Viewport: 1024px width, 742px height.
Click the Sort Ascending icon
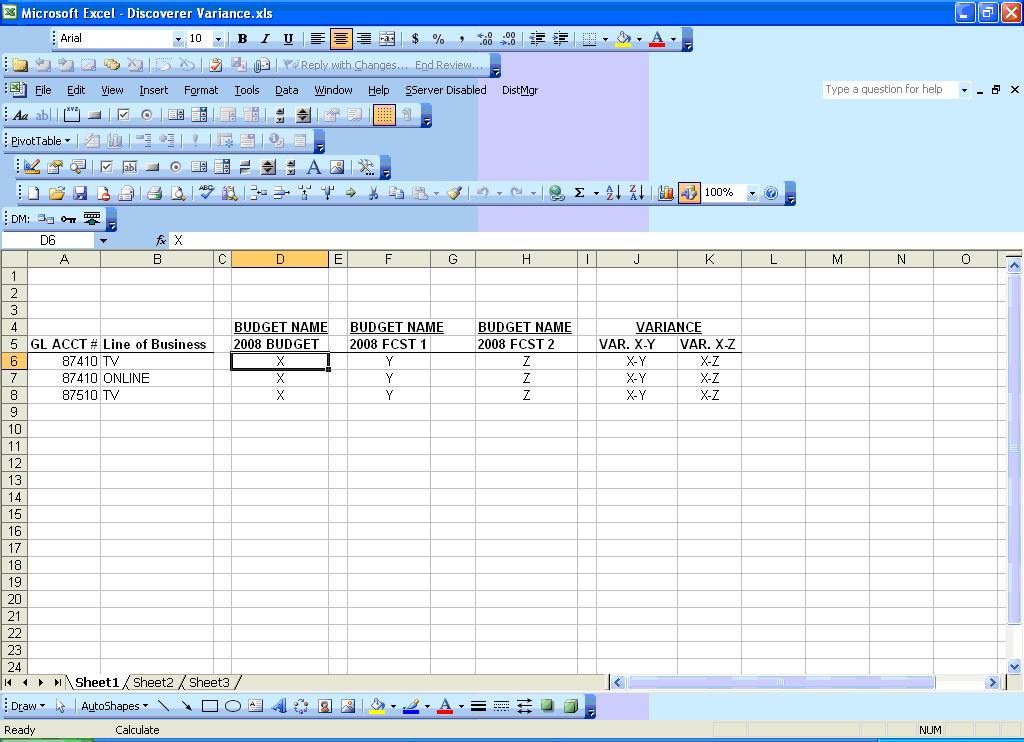613,193
